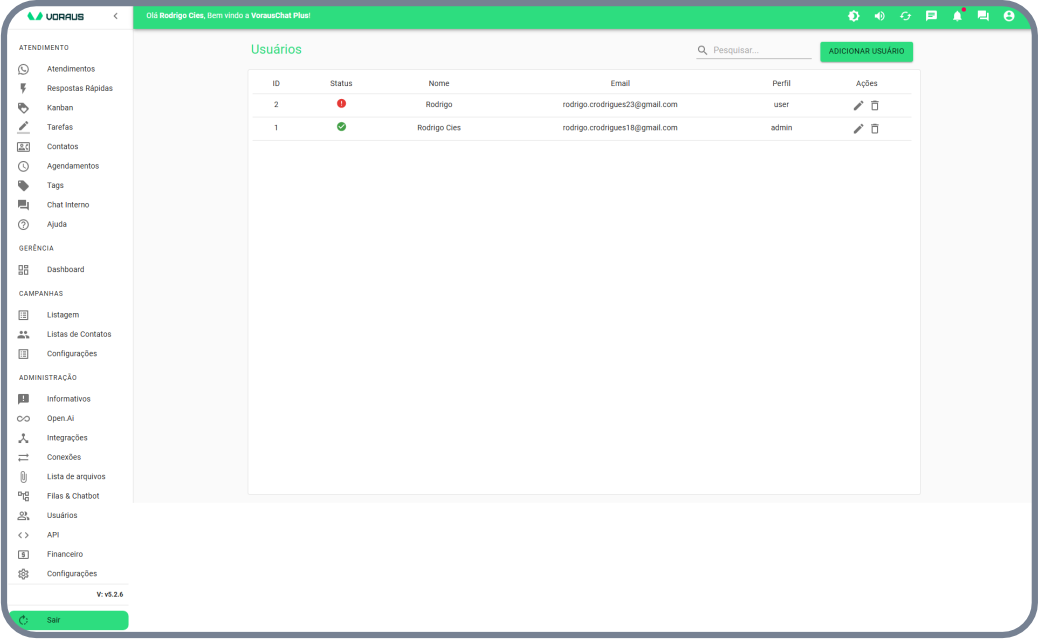Focus the Pesquisar search field
The width and height of the screenshot is (1038, 639).
tap(760, 50)
